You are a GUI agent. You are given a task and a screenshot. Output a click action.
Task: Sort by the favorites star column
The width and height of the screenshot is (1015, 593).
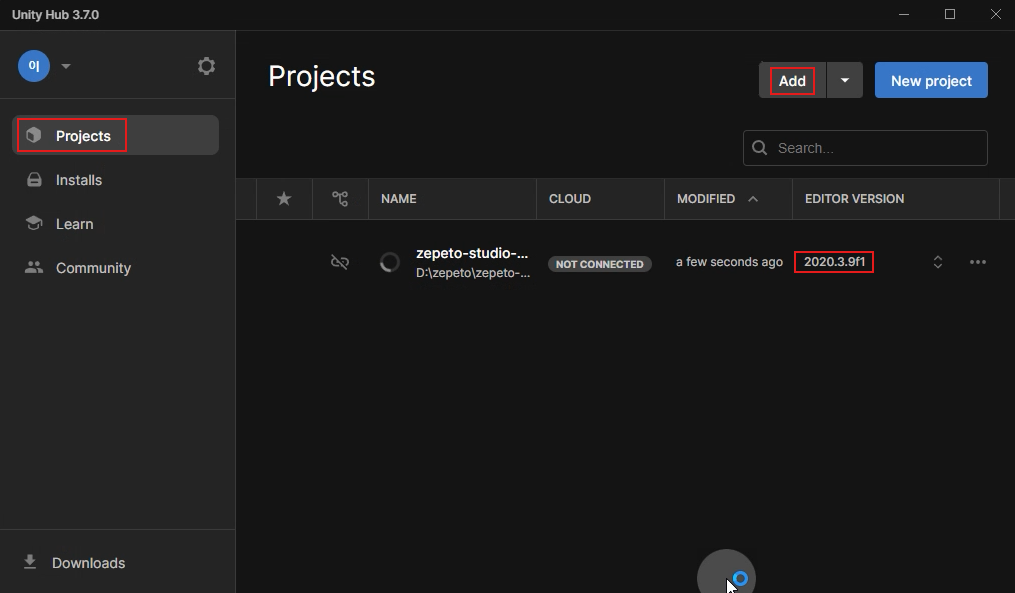(x=284, y=199)
